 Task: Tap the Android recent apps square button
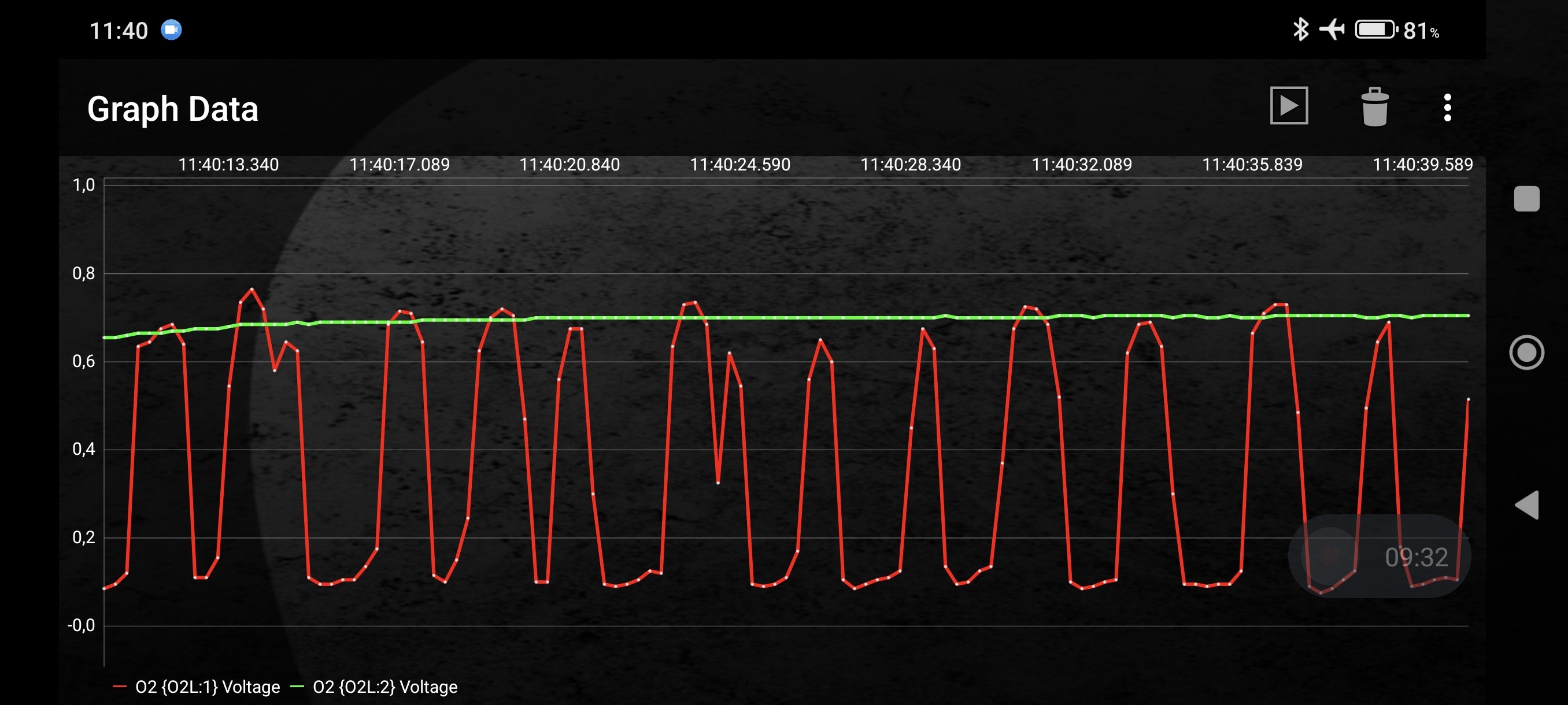point(1526,198)
